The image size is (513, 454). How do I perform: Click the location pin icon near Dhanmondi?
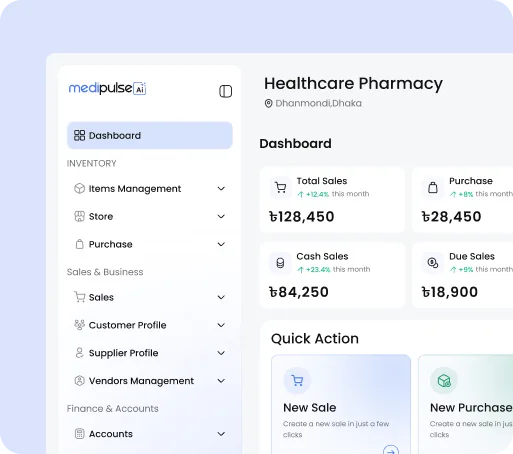(268, 103)
